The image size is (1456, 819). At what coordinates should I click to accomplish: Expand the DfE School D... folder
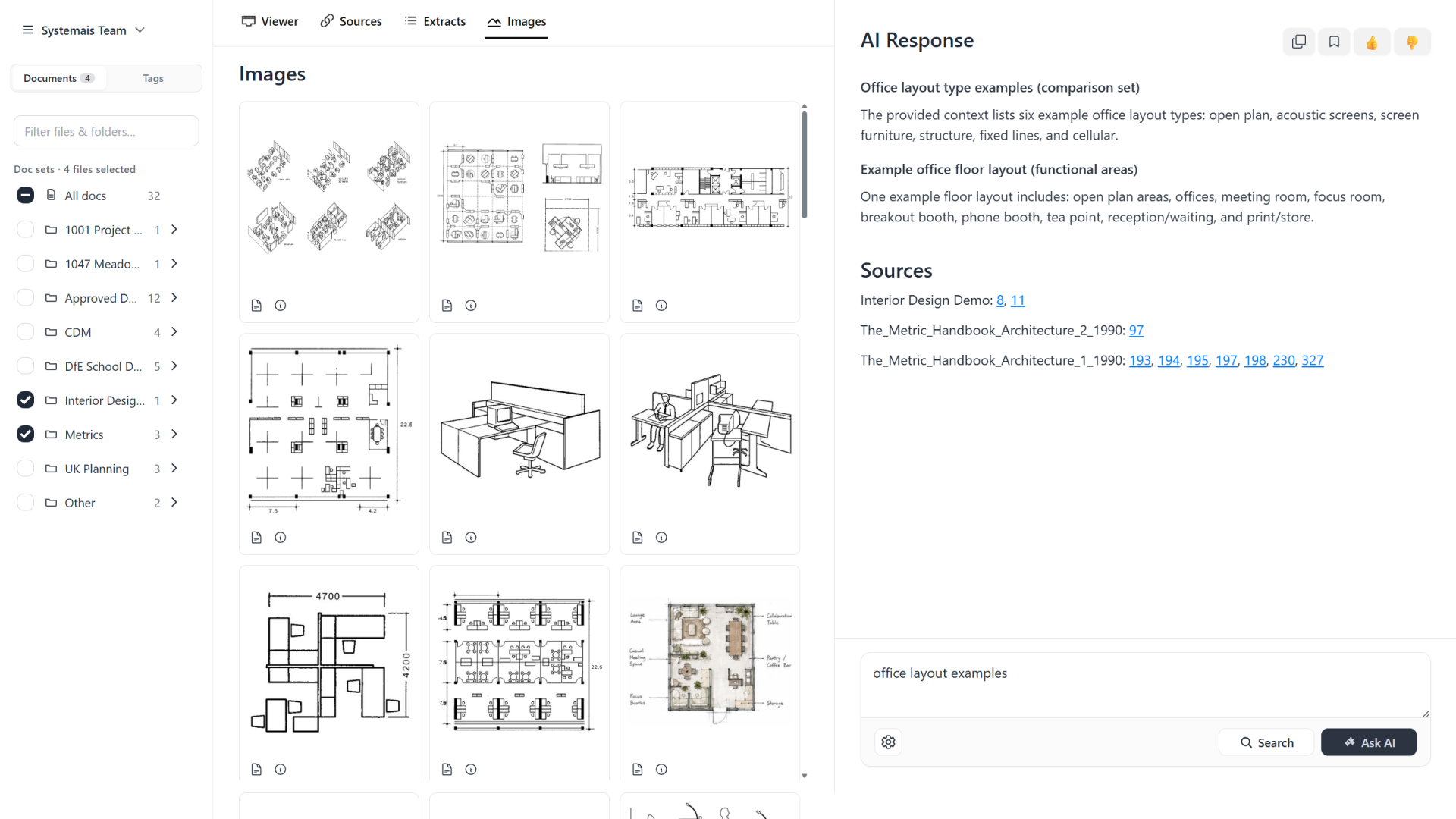(x=174, y=366)
